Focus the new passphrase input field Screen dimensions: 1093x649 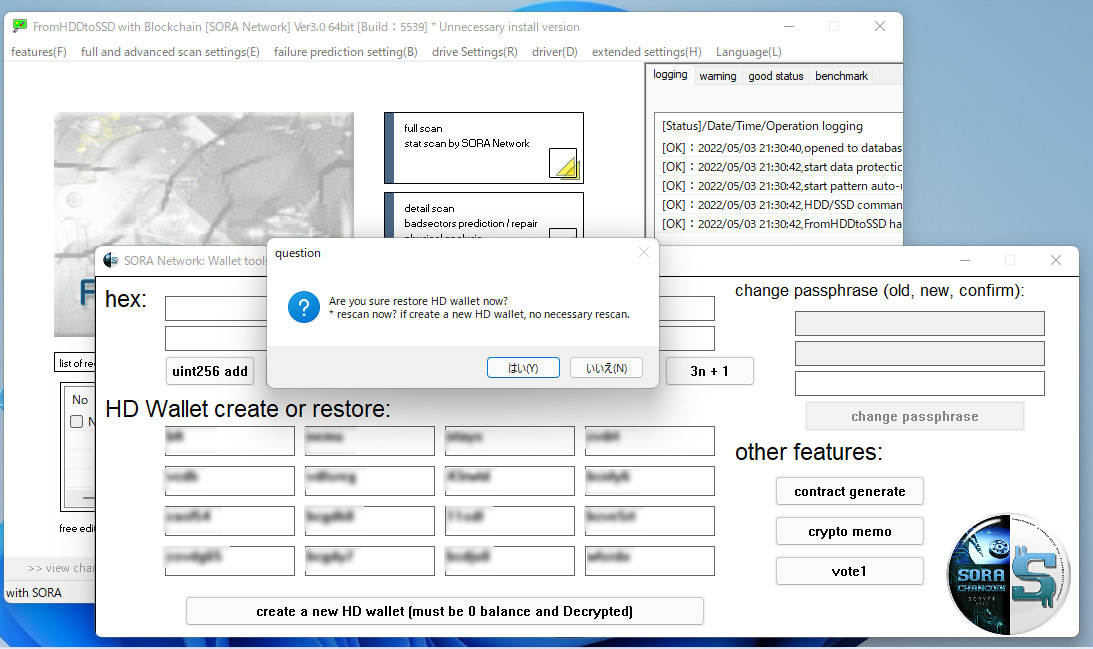(920, 353)
